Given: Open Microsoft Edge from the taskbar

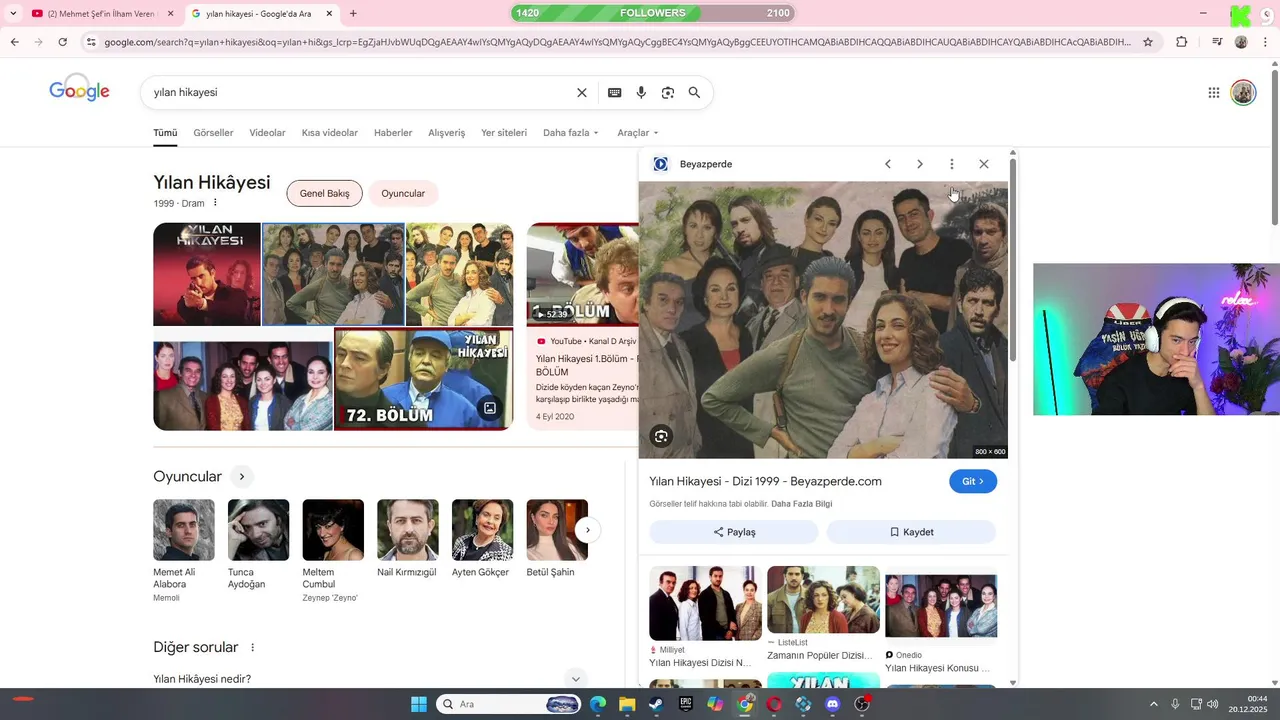Looking at the screenshot, I should tap(598, 704).
